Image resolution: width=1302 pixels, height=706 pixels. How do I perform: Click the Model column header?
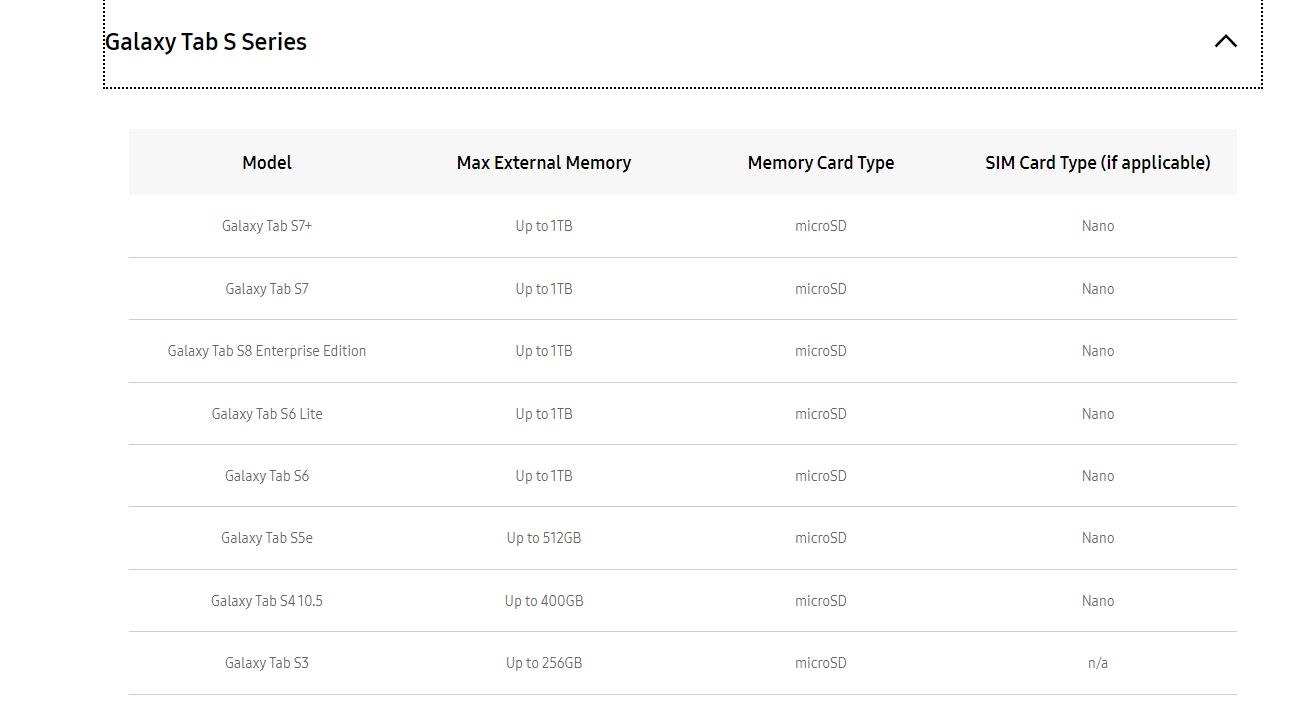click(267, 162)
